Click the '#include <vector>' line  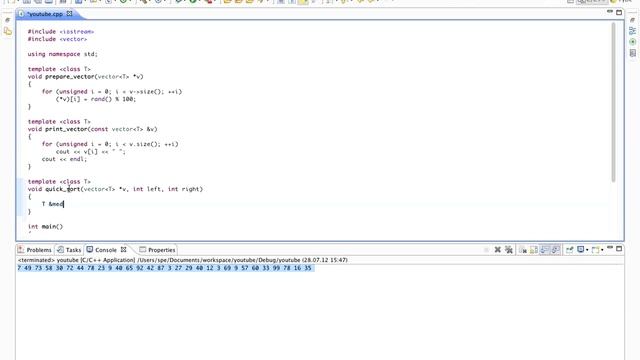57,39
